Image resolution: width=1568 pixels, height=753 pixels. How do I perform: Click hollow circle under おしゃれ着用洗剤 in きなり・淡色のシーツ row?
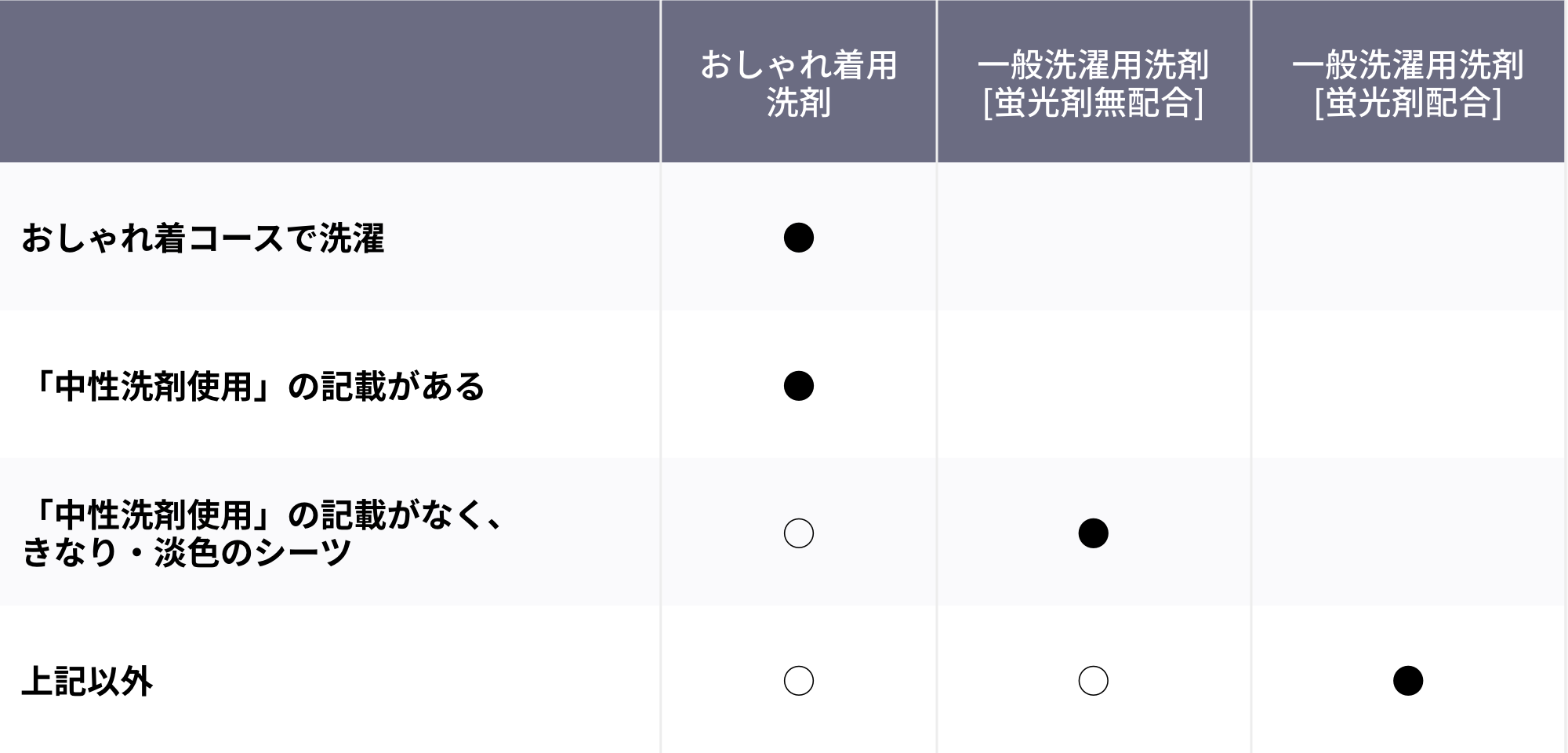(x=798, y=533)
